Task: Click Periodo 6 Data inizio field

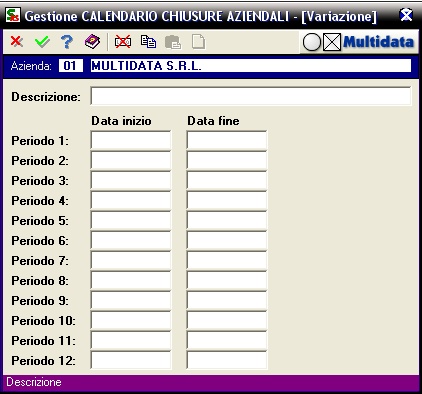Action: tap(131, 240)
